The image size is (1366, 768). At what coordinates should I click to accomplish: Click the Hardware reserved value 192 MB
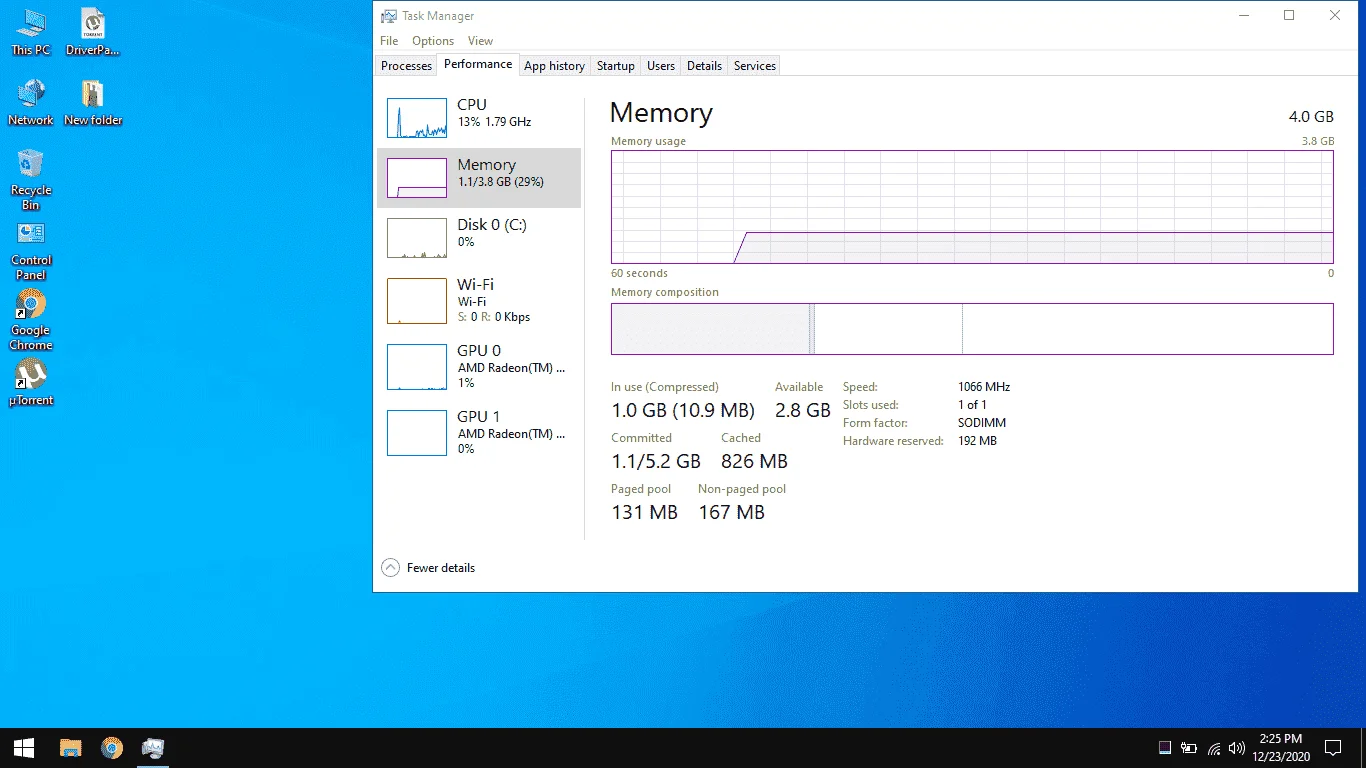(977, 441)
